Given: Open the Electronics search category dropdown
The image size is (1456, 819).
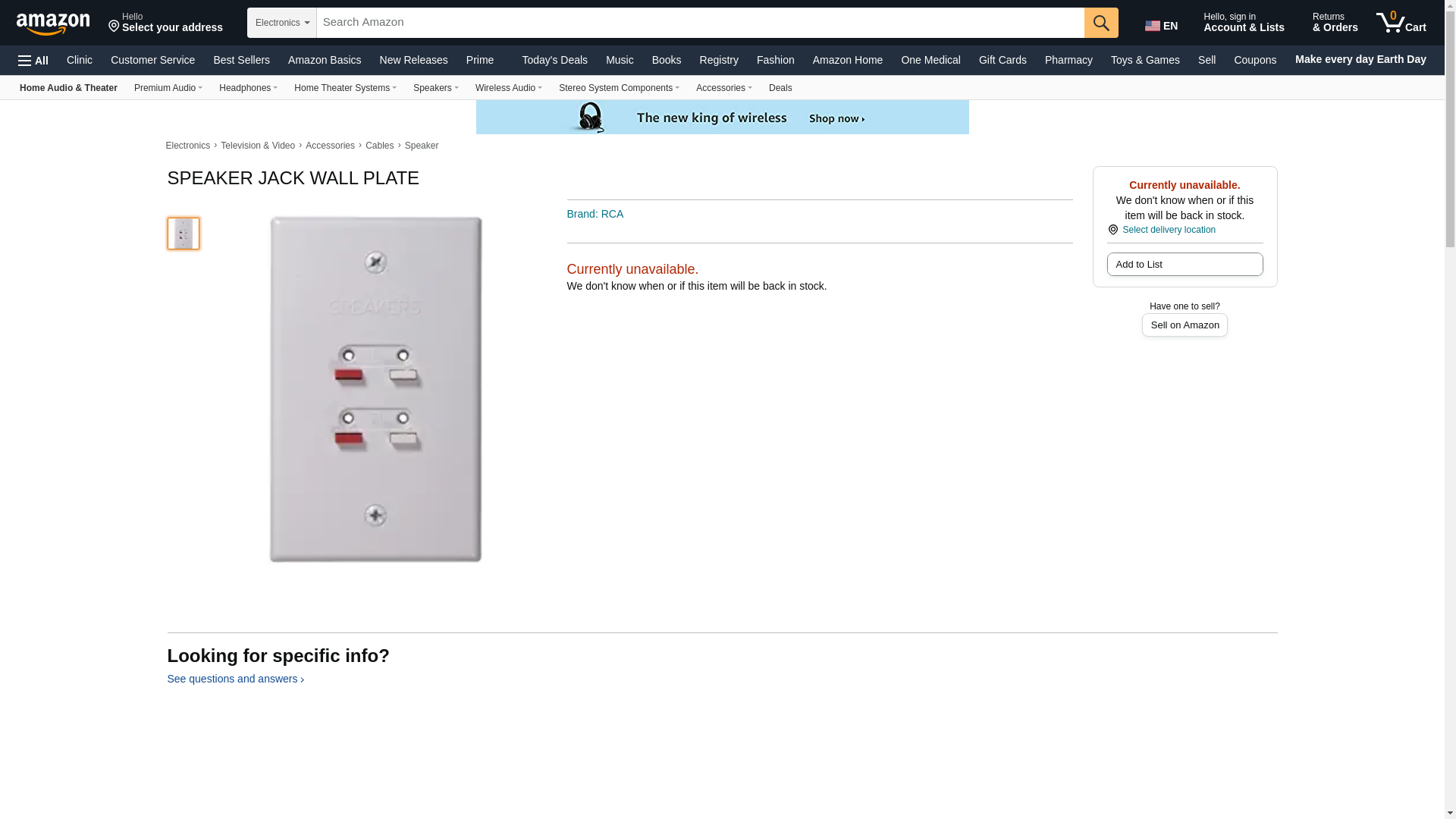Looking at the screenshot, I should coord(282,23).
